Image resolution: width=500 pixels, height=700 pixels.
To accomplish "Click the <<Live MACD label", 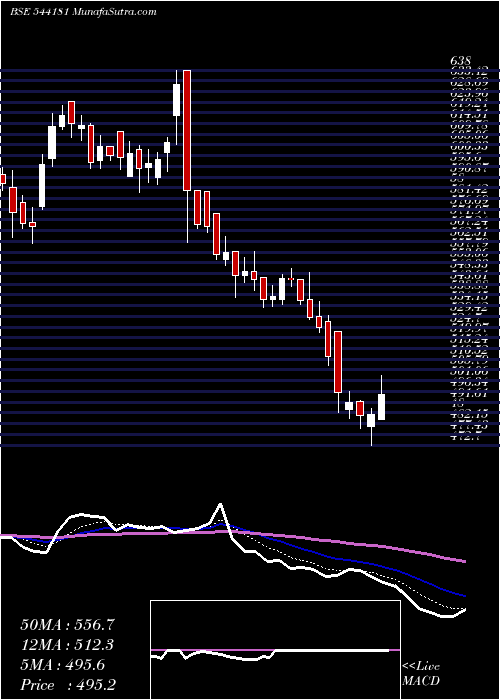I will (x=421, y=674).
